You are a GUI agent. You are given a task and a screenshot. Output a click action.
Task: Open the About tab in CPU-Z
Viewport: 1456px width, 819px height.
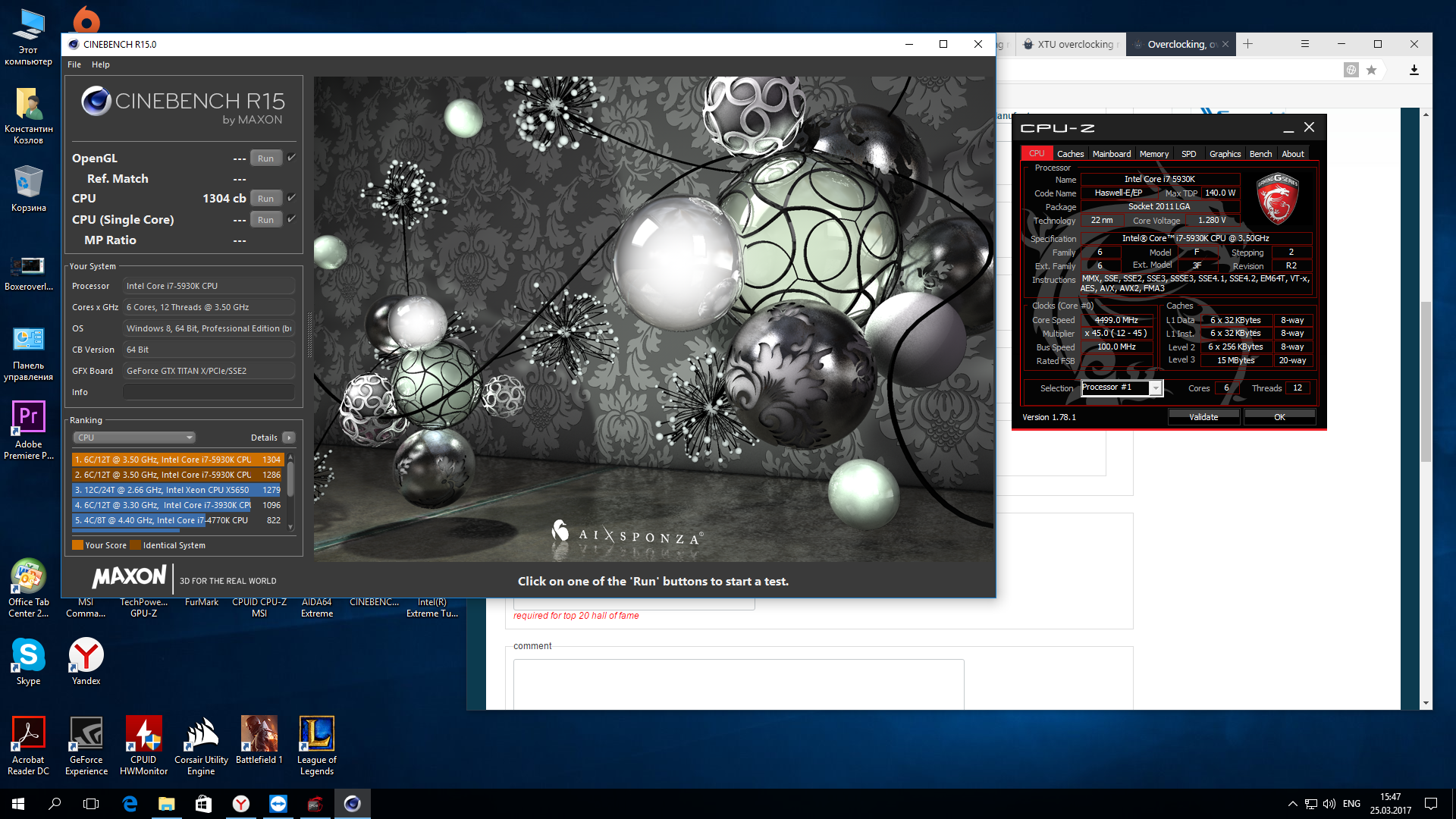1293,154
